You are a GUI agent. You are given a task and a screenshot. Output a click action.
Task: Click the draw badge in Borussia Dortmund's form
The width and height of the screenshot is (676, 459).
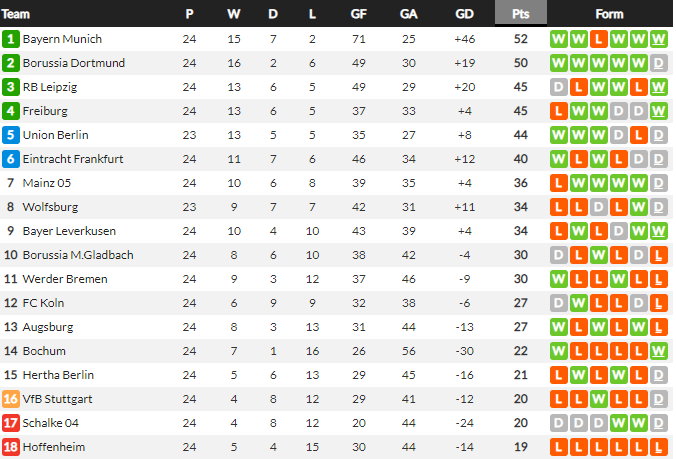[x=658, y=63]
